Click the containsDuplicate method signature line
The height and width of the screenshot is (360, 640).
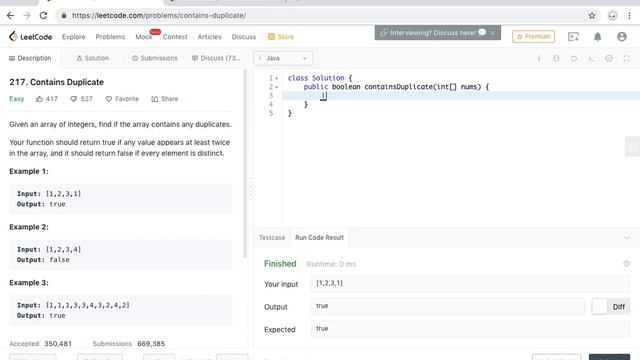[396, 87]
